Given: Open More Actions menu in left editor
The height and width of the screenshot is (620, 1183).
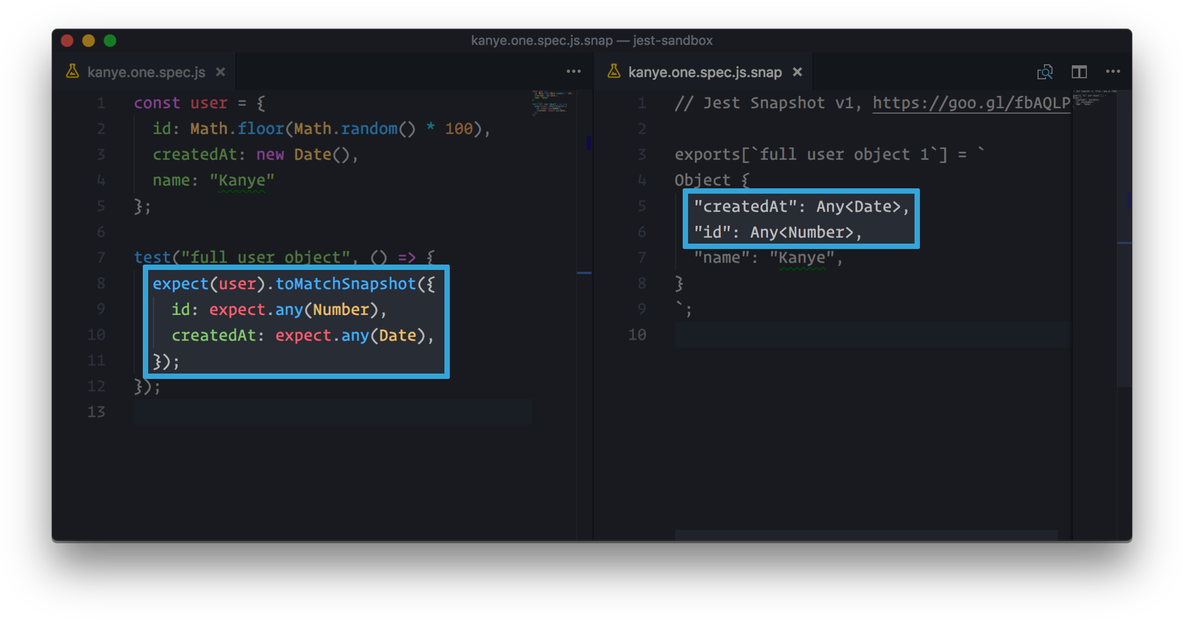Looking at the screenshot, I should (x=573, y=72).
